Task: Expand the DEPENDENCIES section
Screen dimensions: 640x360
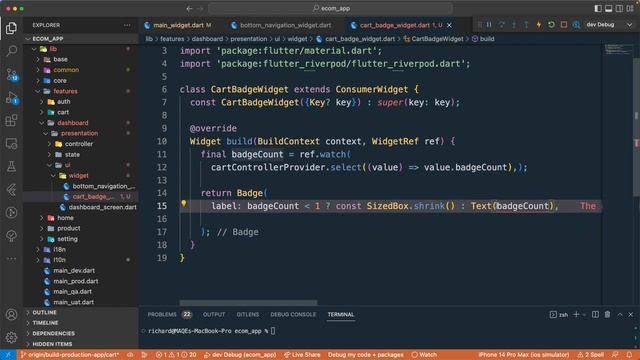Action: [81, 333]
